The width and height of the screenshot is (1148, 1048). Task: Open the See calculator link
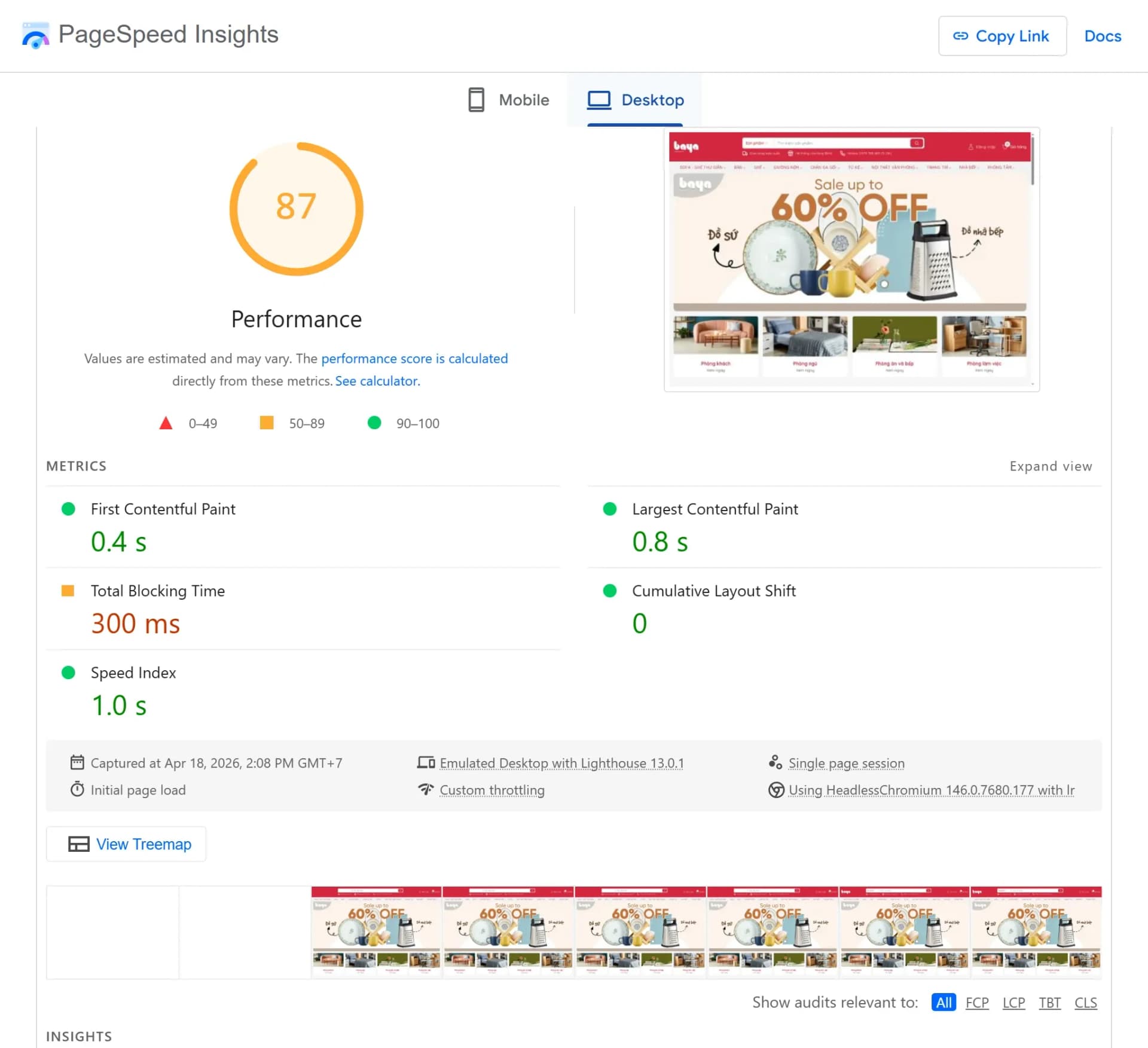377,381
